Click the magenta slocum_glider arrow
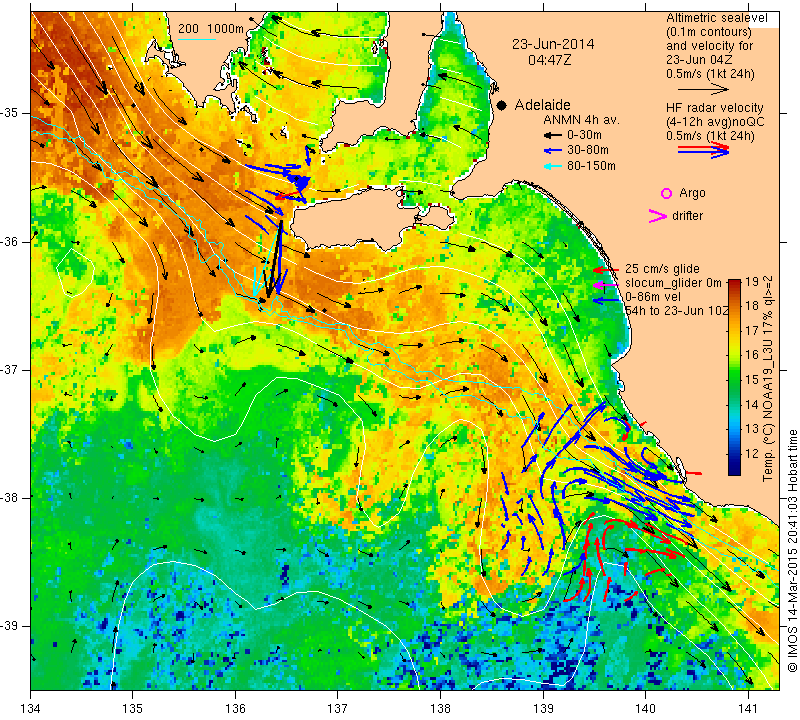This screenshot has height=720, width=800. coord(606,284)
